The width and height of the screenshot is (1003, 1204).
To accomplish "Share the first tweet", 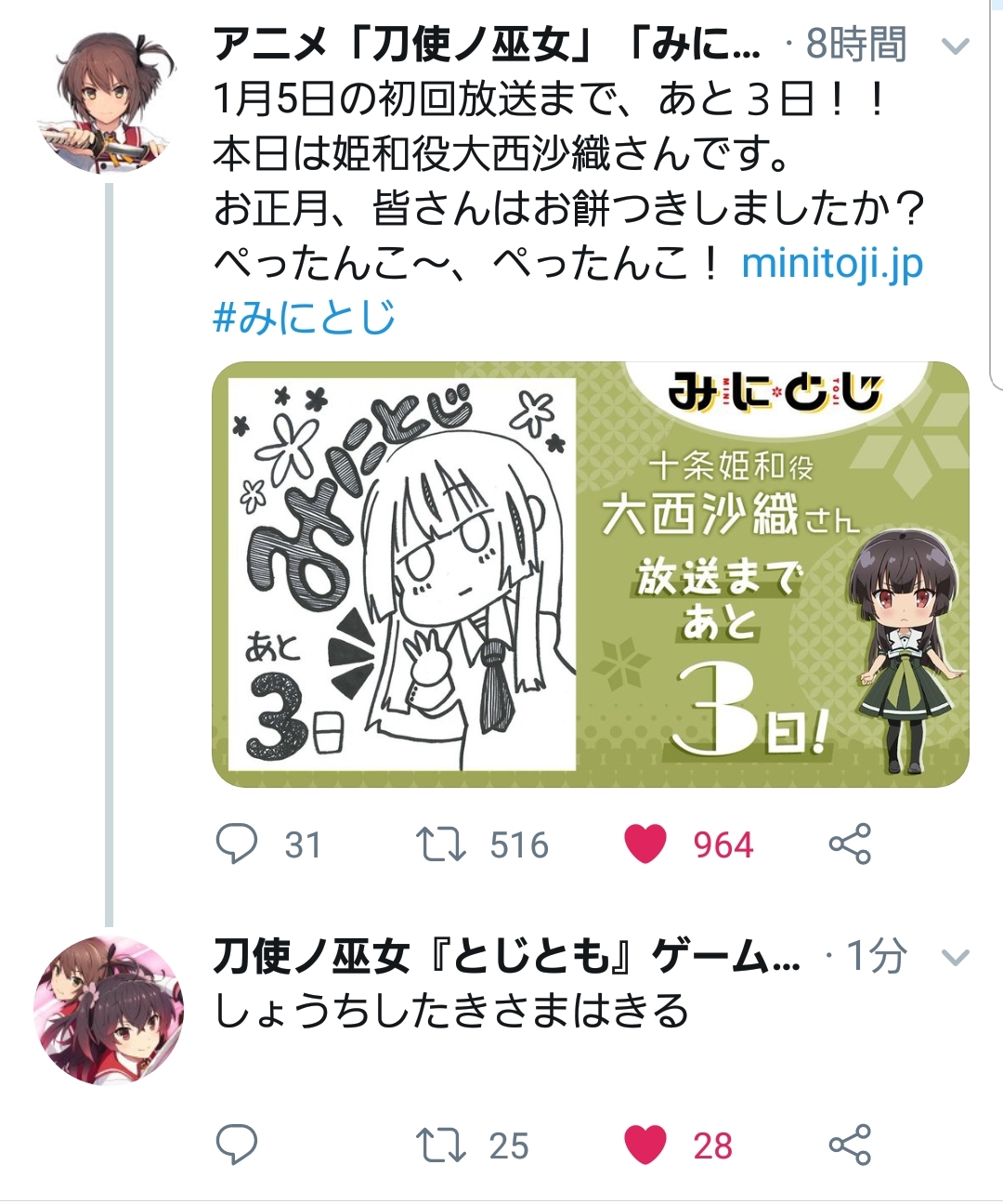I will pyautogui.click(x=850, y=844).
